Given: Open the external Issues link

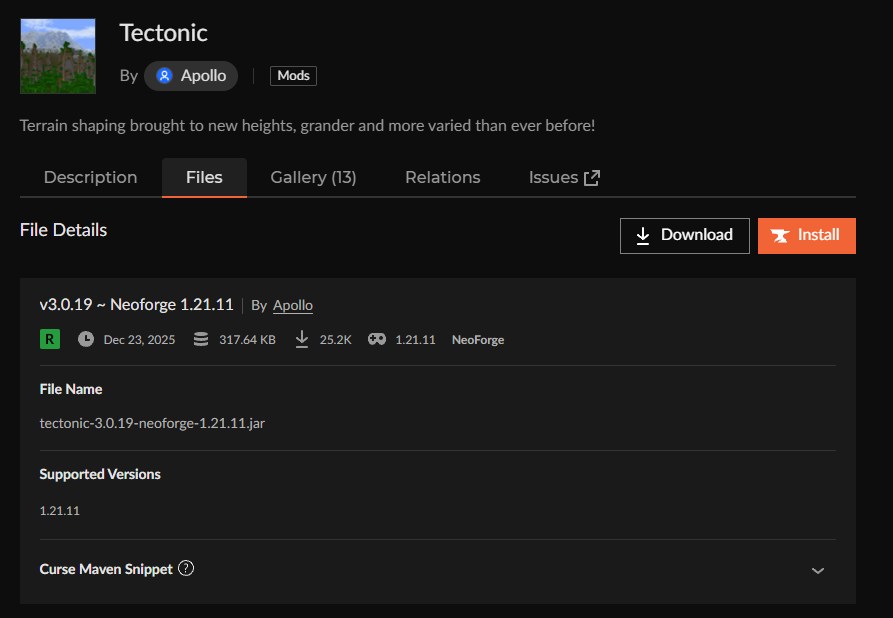Looking at the screenshot, I should [x=563, y=177].
